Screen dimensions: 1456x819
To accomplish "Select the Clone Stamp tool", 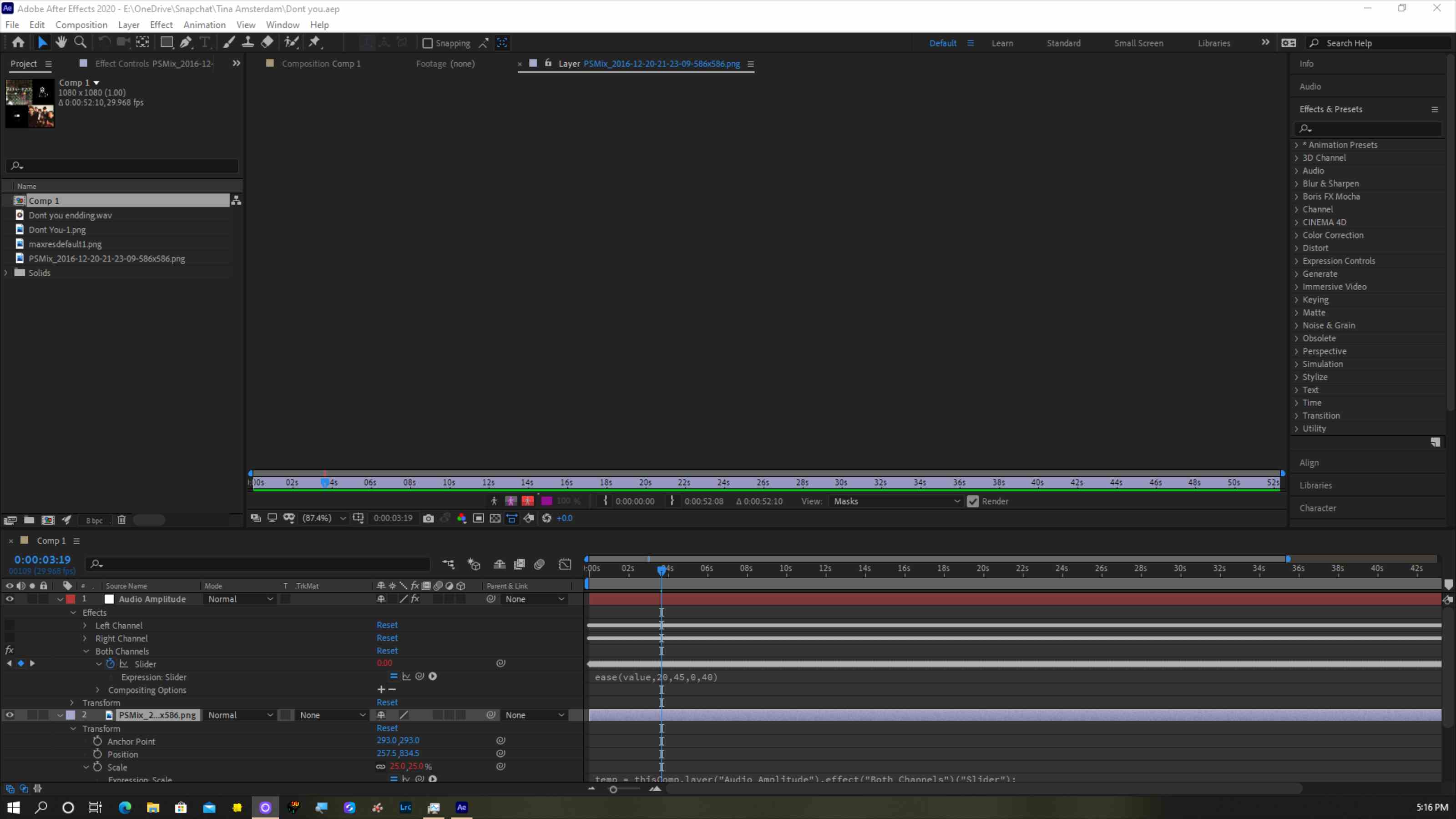I will [248, 42].
